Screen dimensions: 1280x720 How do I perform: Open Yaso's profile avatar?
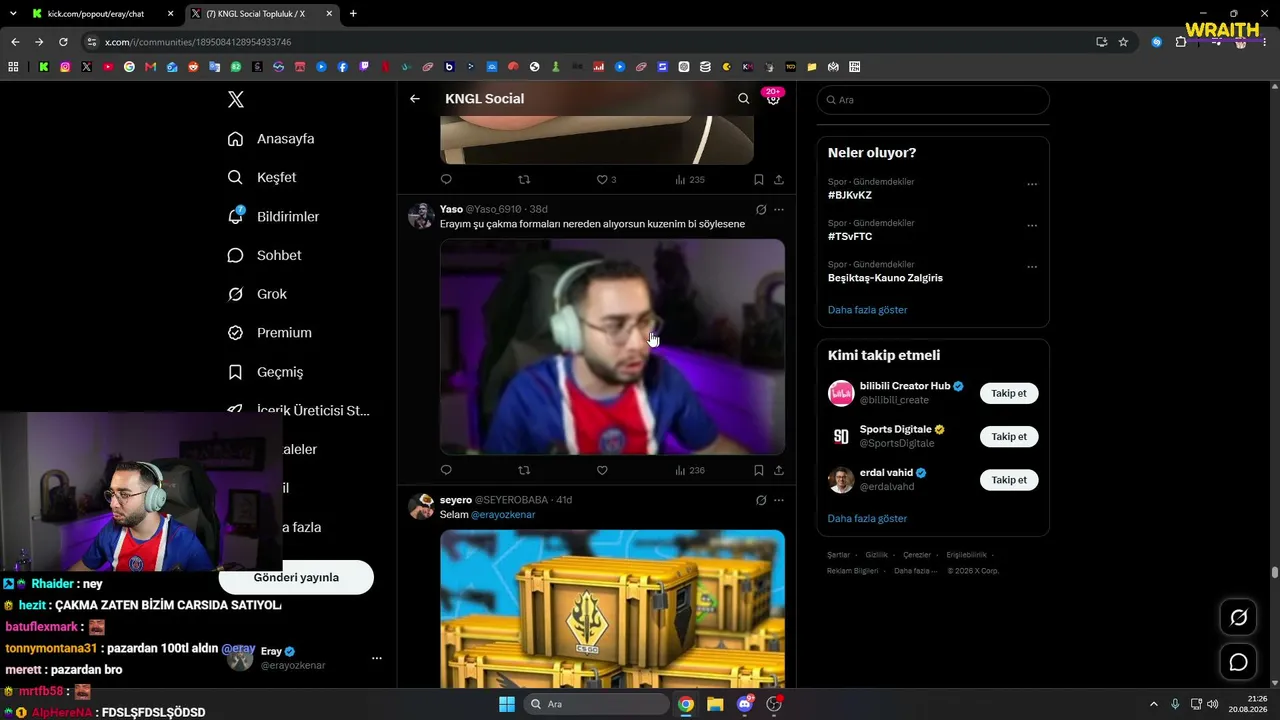[421, 216]
